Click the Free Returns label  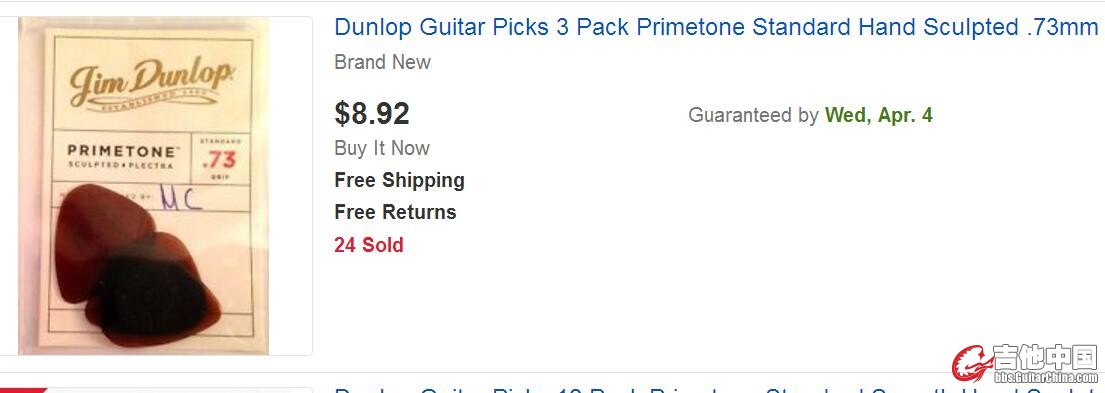click(395, 212)
